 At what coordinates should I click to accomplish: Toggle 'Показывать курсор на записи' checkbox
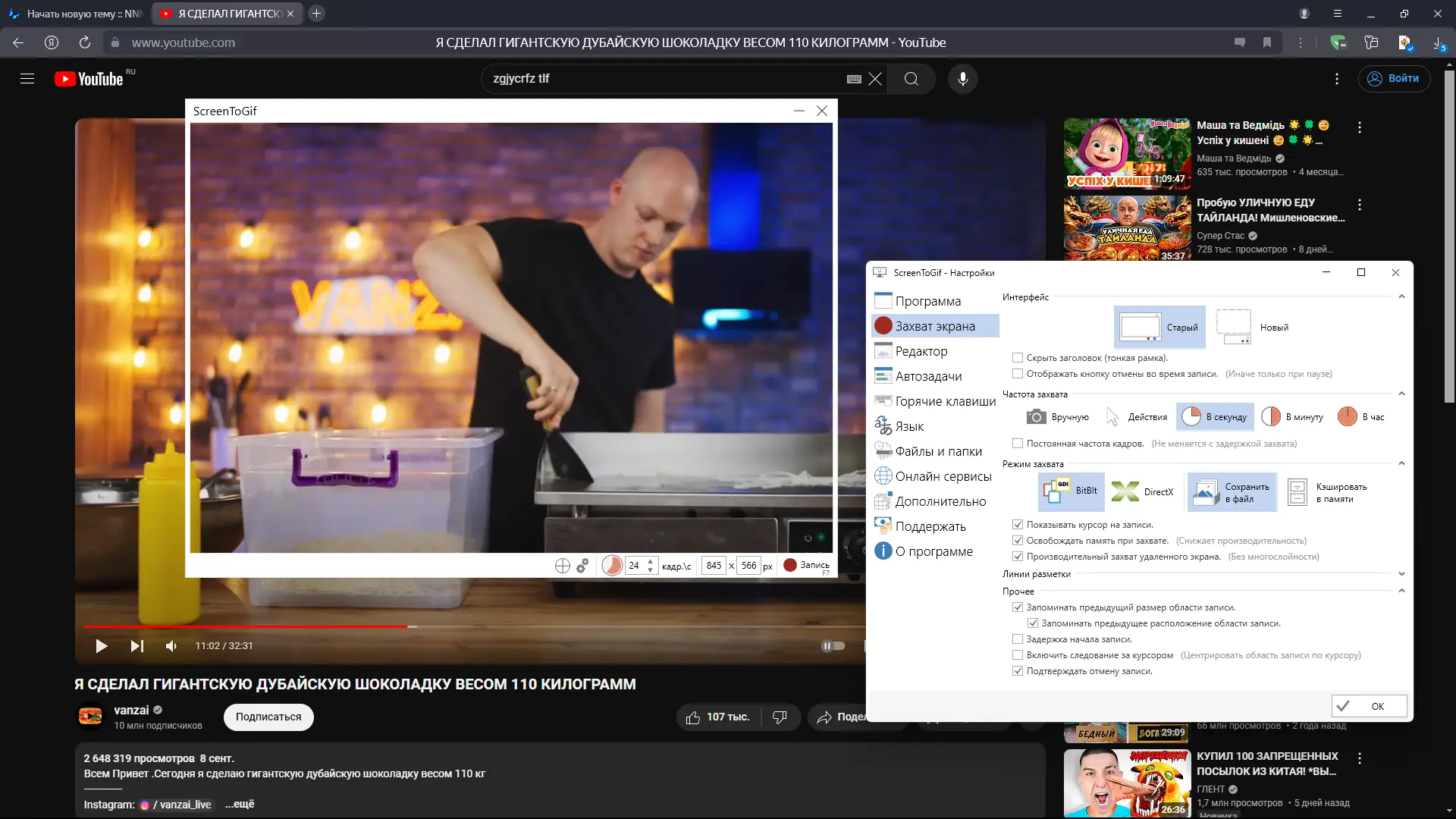click(x=1018, y=525)
